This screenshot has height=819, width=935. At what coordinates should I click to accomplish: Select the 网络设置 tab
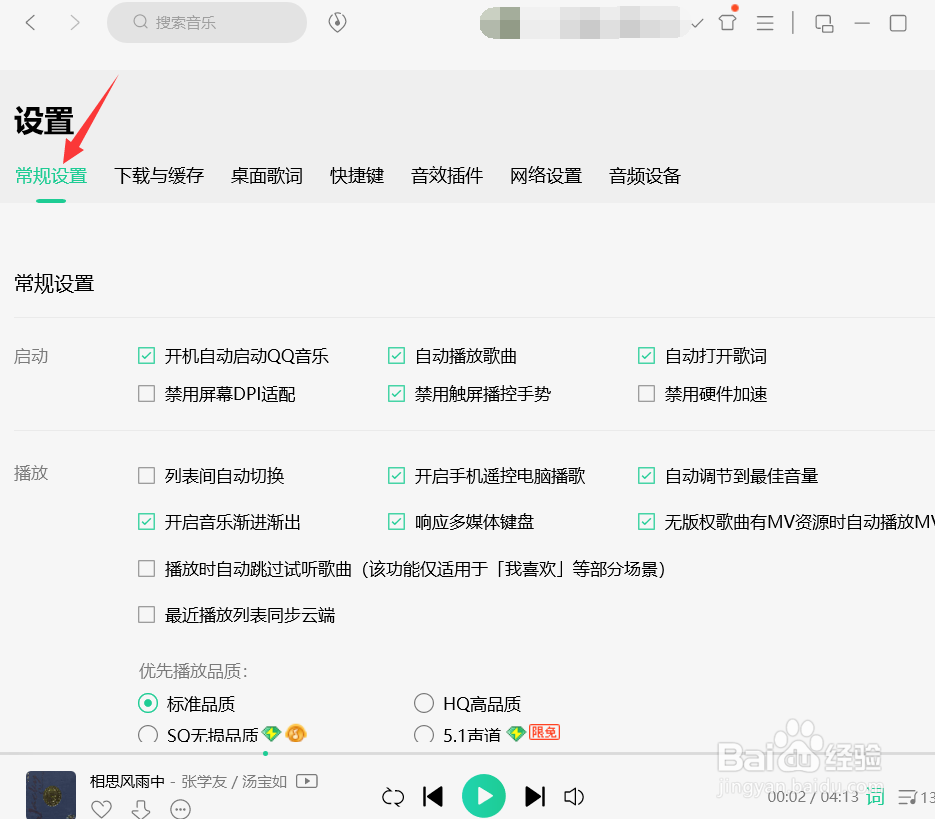tap(546, 176)
